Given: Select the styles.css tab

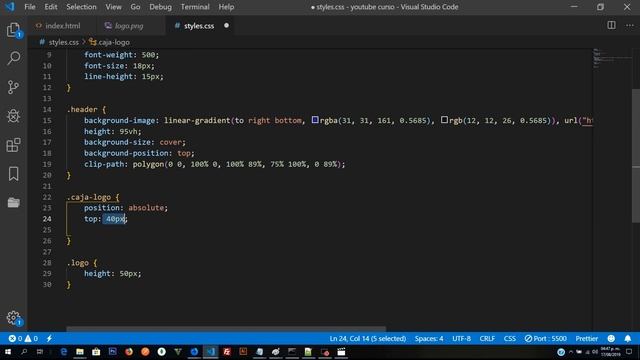Looking at the screenshot, I should pyautogui.click(x=199, y=26).
